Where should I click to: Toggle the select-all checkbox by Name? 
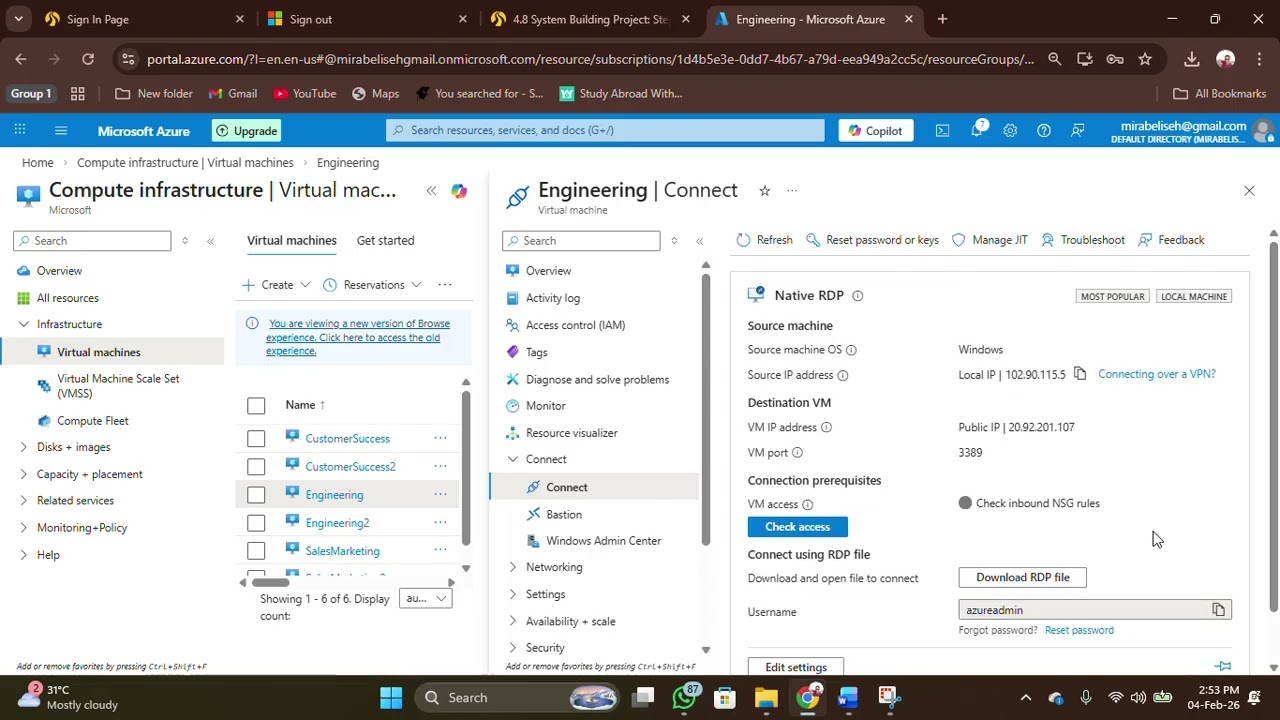256,405
